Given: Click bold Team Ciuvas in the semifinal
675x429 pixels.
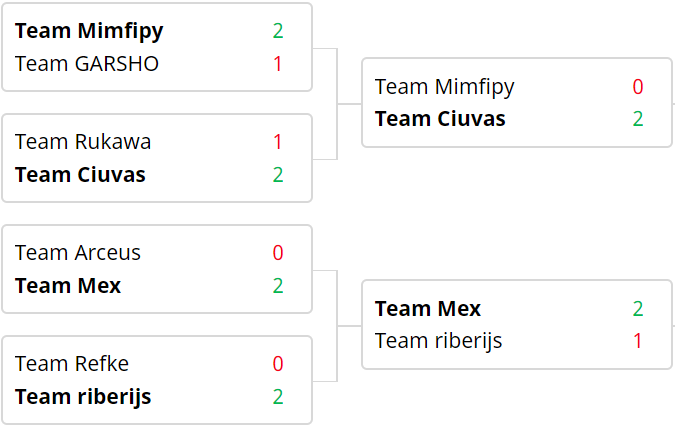Looking at the screenshot, I should coord(440,119).
